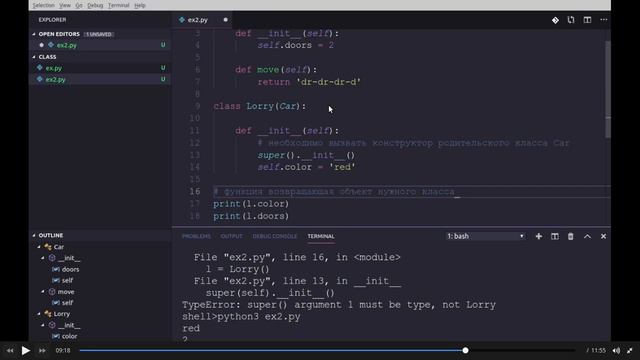
Task: Open the bash terminal selector dropdown
Action: click(x=485, y=236)
